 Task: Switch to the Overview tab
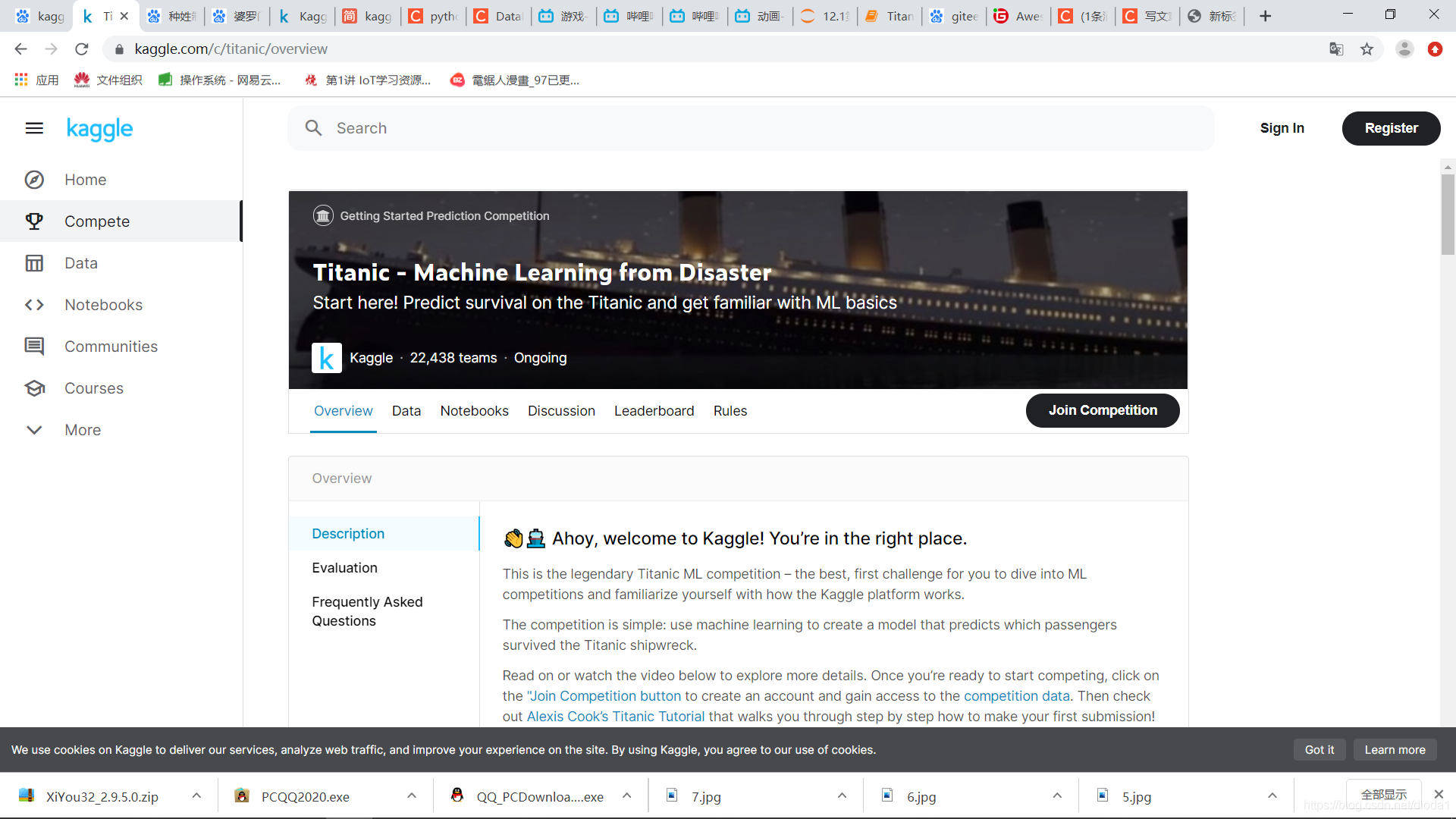tap(343, 411)
